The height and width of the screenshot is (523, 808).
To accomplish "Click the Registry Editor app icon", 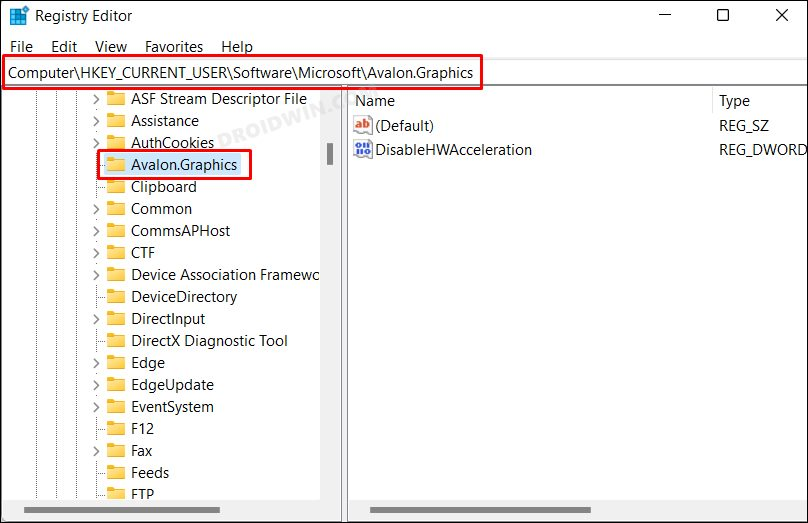I will point(19,15).
